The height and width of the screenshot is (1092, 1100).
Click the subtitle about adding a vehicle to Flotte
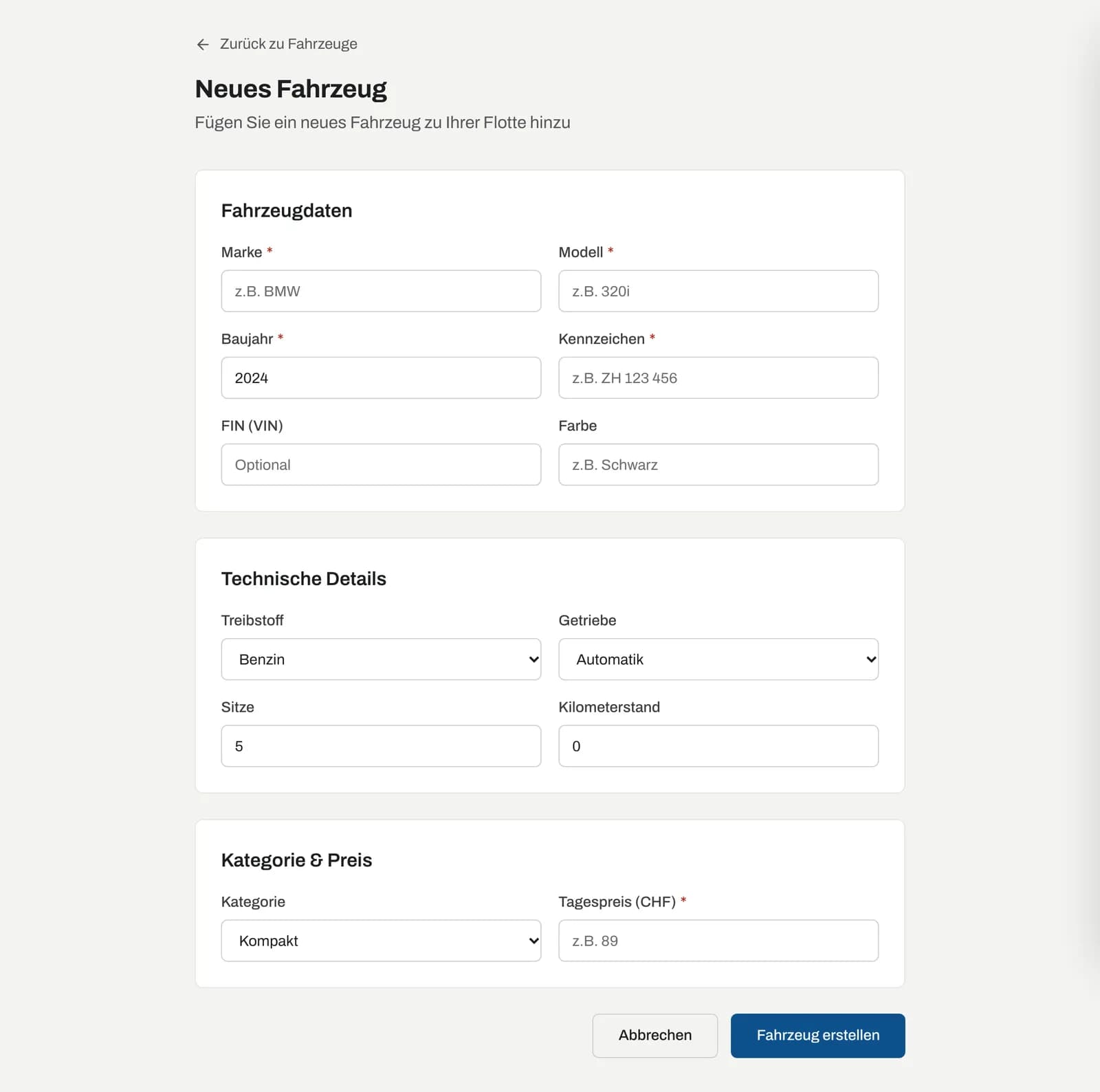tap(383, 122)
